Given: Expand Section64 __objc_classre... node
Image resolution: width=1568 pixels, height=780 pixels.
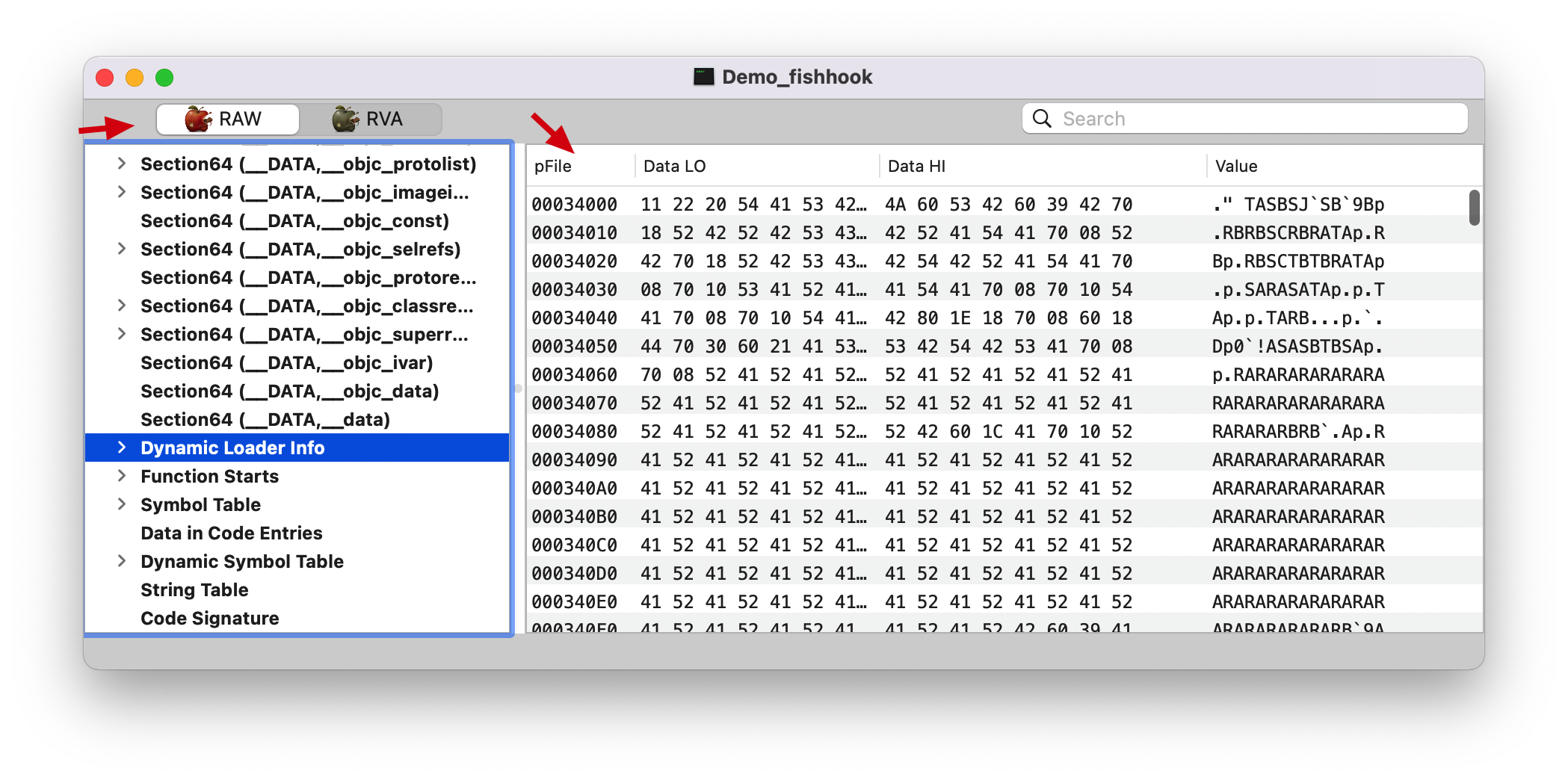Looking at the screenshot, I should [122, 306].
